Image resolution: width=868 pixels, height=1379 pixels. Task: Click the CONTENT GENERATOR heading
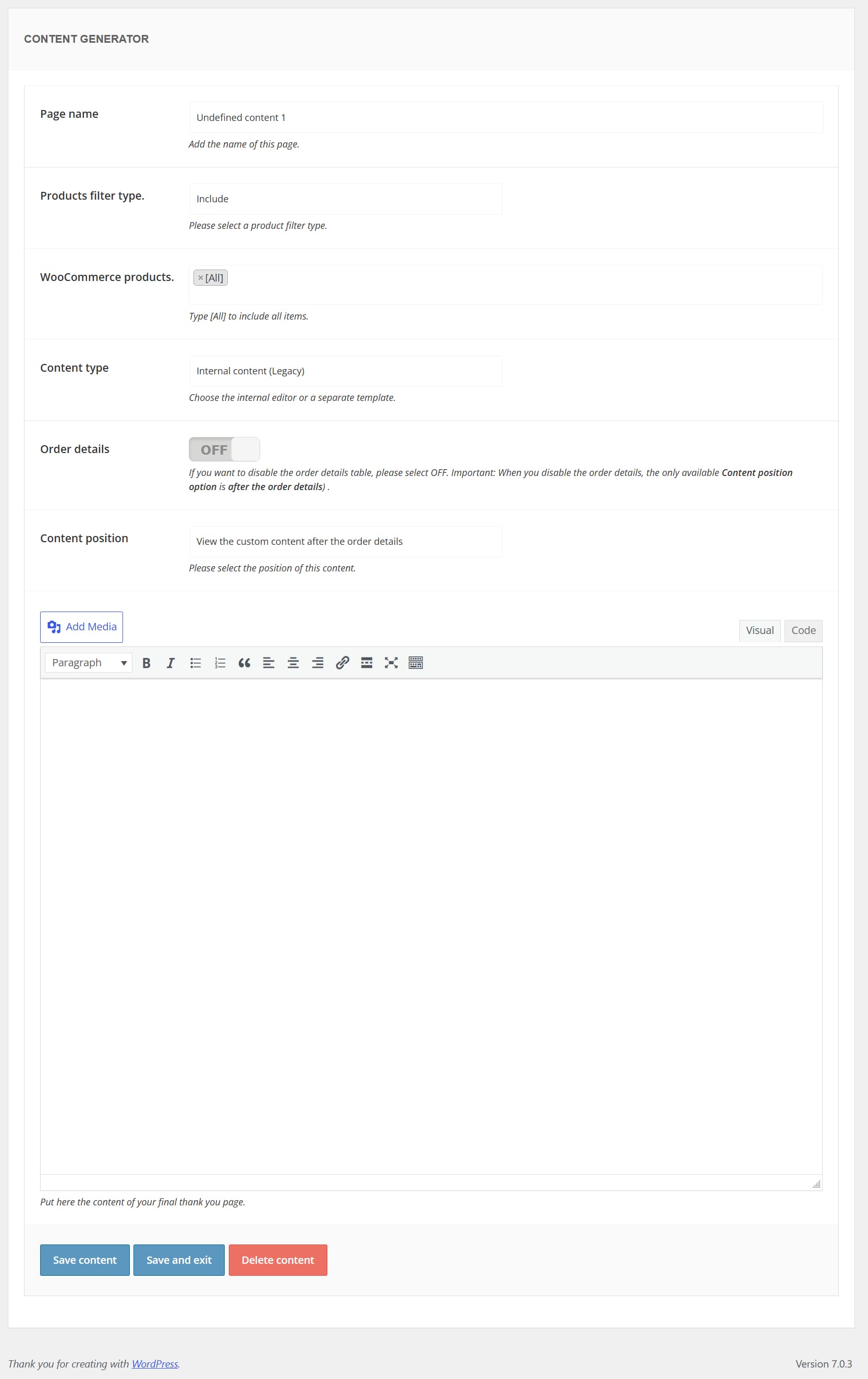(87, 39)
